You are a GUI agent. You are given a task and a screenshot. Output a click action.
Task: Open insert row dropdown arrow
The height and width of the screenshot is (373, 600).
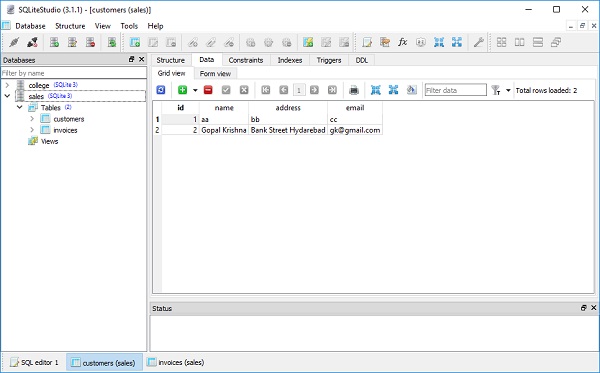195,90
